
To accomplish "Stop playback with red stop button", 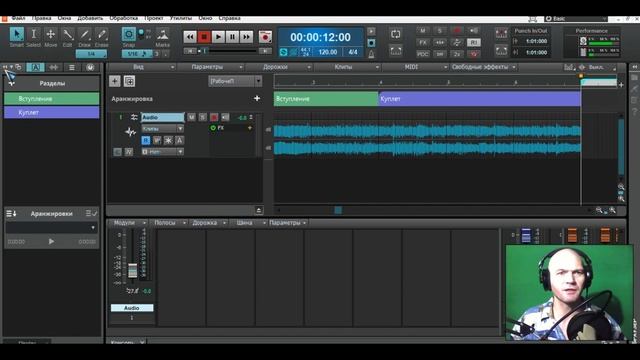I will click(x=204, y=37).
